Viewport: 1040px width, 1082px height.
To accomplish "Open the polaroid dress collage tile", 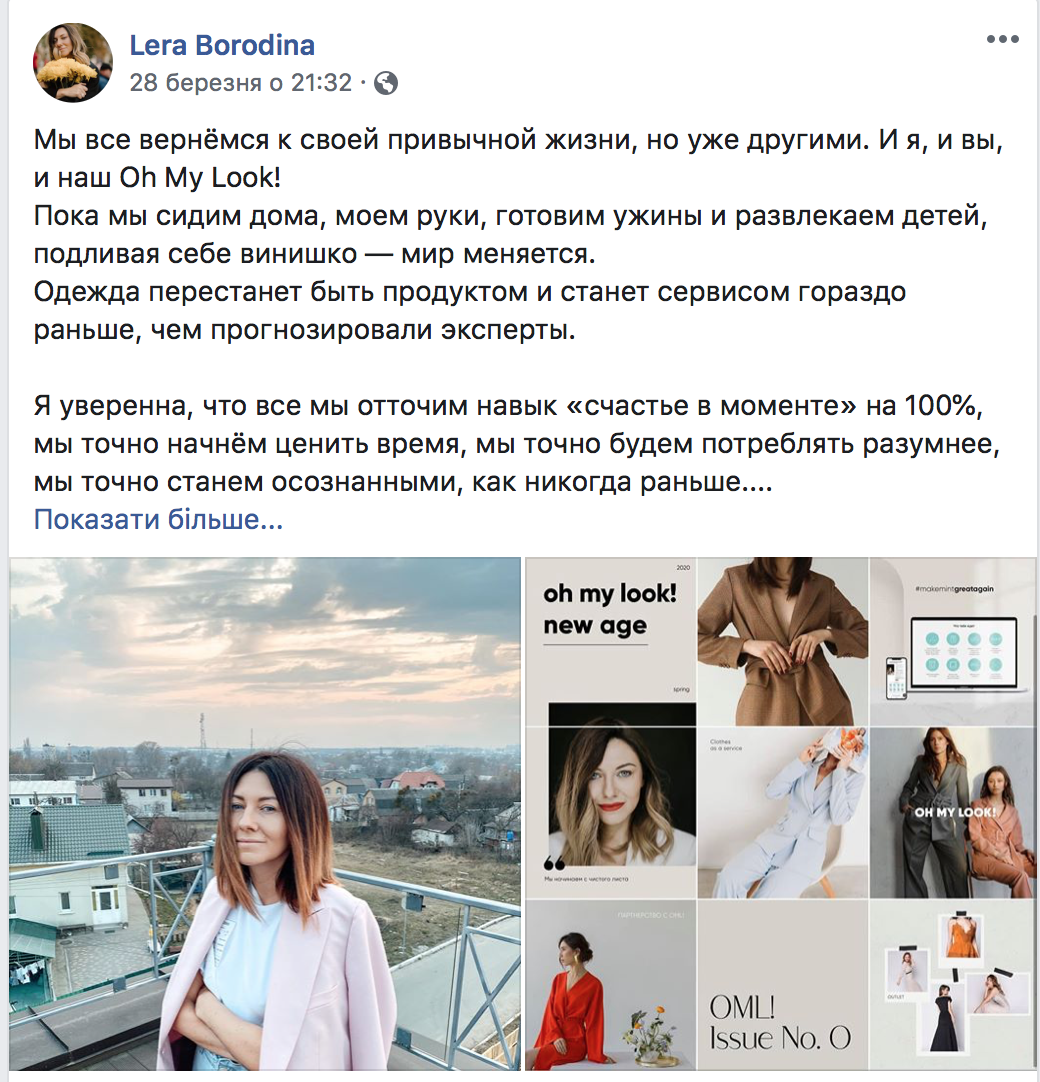I will (952, 985).
